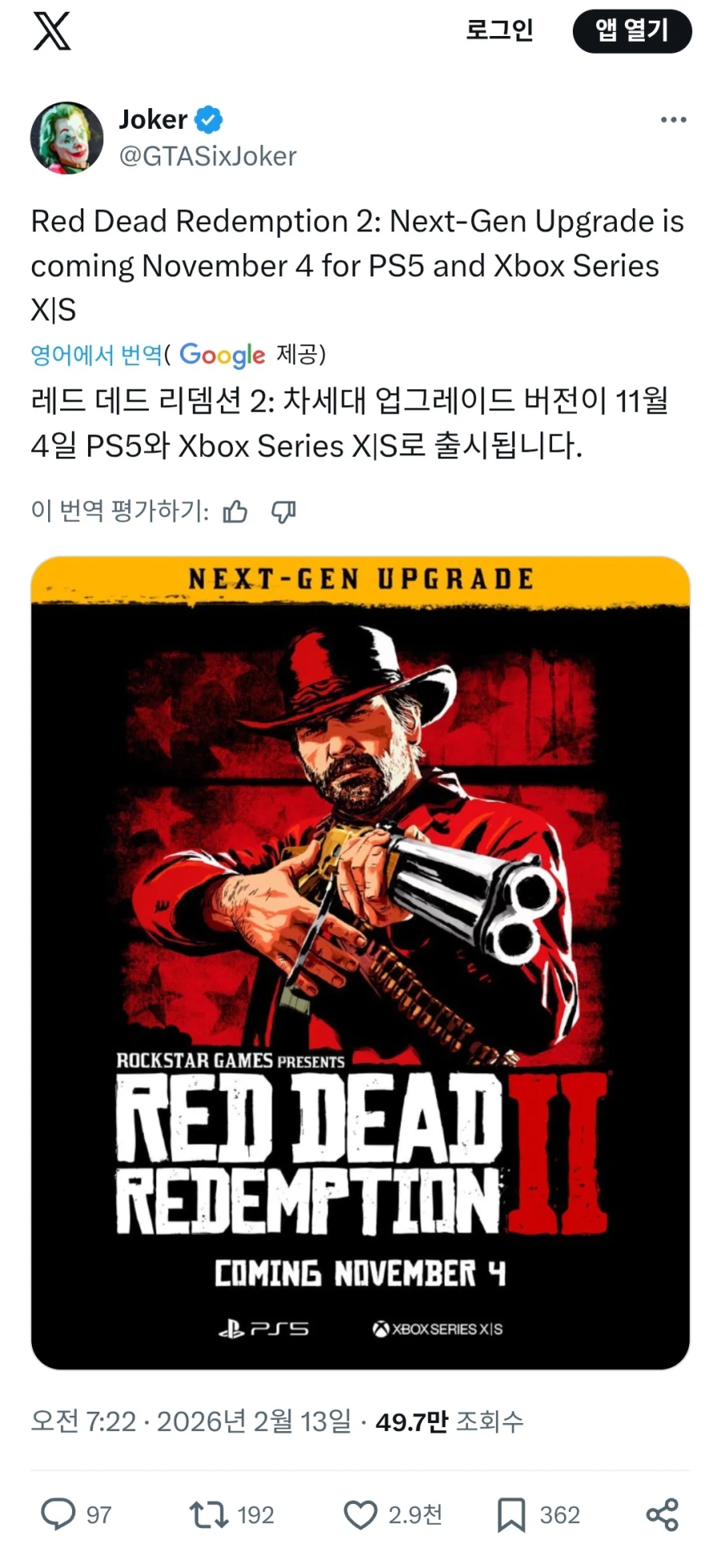721x1568 pixels.
Task: Bookmark the post with the 362 icon
Action: point(511,1514)
